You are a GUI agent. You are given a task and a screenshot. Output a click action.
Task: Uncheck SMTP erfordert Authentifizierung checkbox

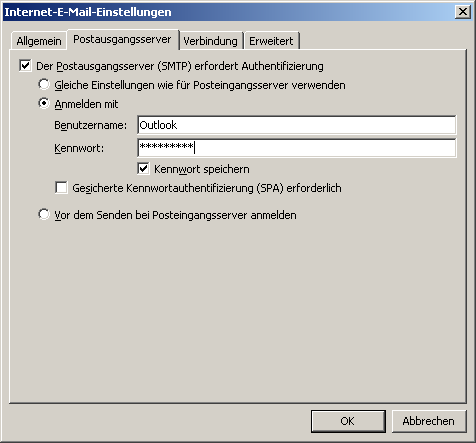pyautogui.click(x=25, y=66)
